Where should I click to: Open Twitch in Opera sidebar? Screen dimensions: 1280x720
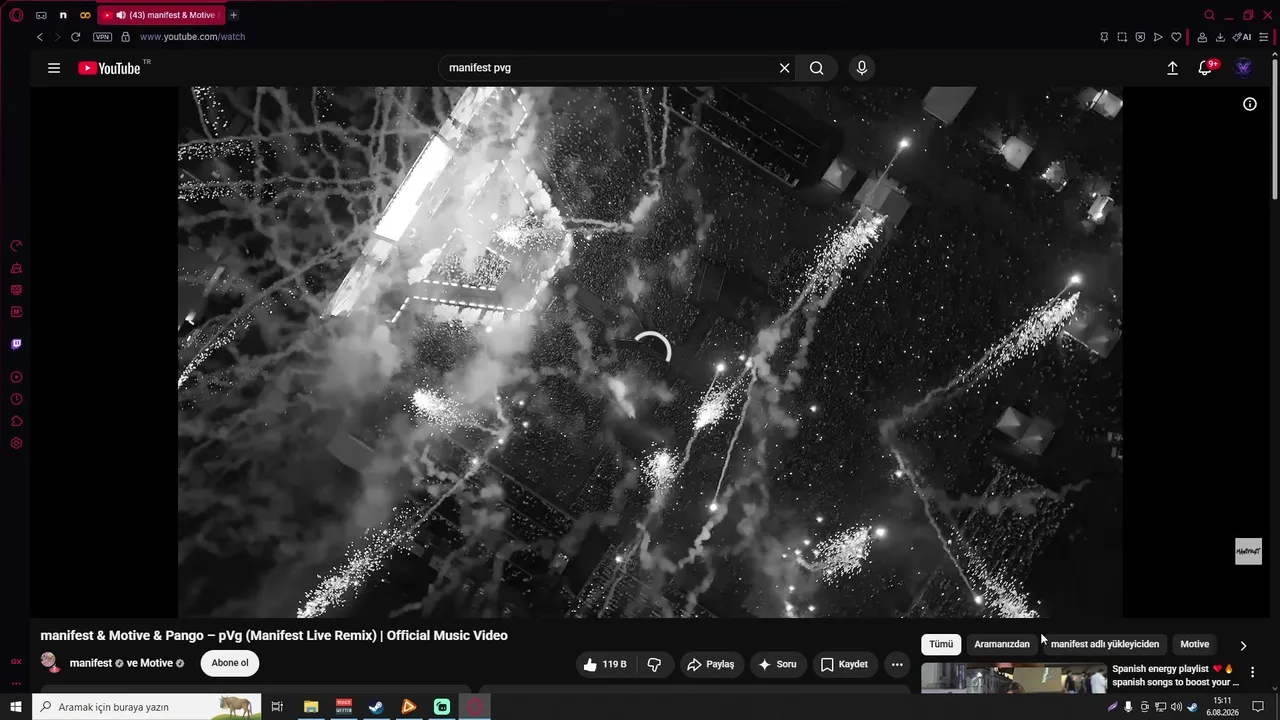tap(16, 344)
